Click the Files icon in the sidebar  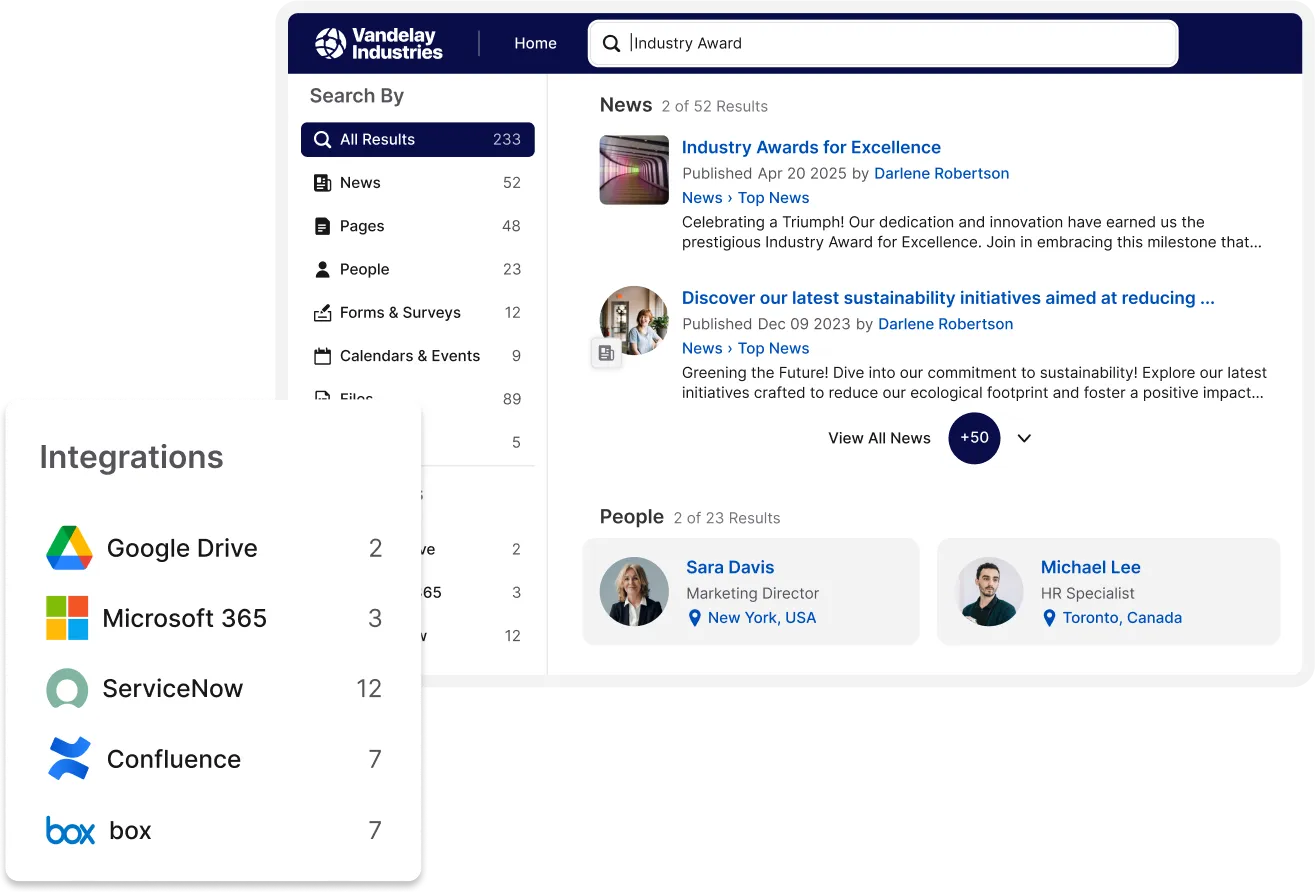click(x=323, y=398)
